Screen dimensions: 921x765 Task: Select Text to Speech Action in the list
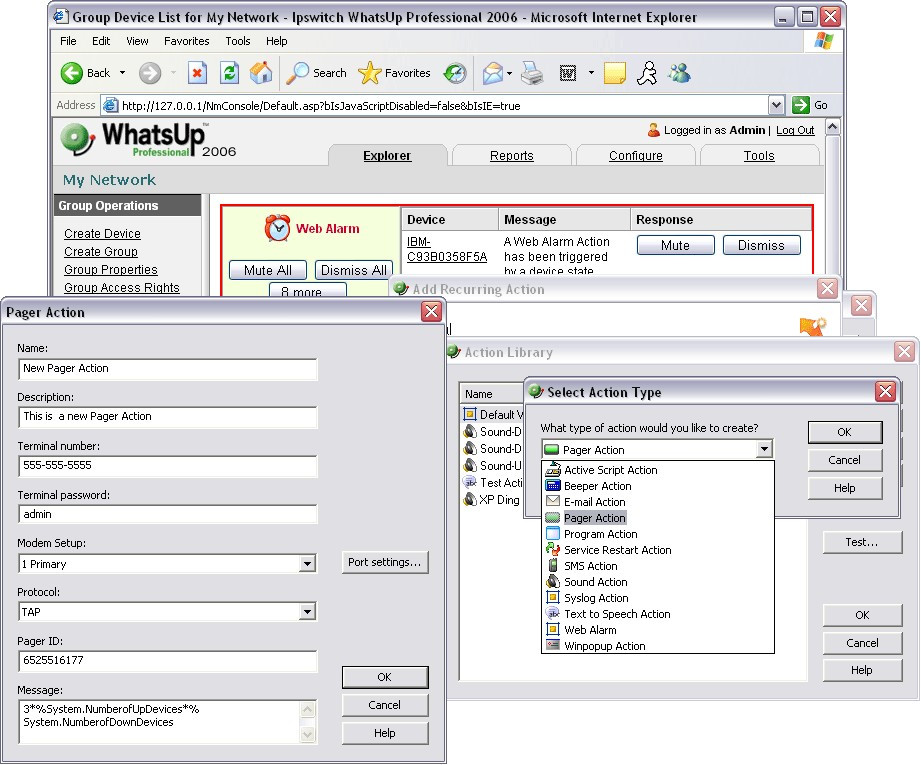click(x=617, y=614)
